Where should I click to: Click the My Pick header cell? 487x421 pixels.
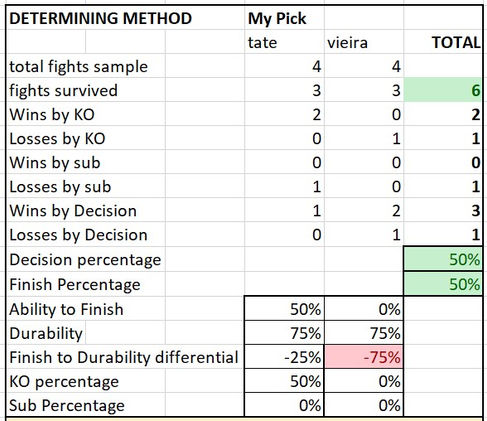click(x=284, y=18)
